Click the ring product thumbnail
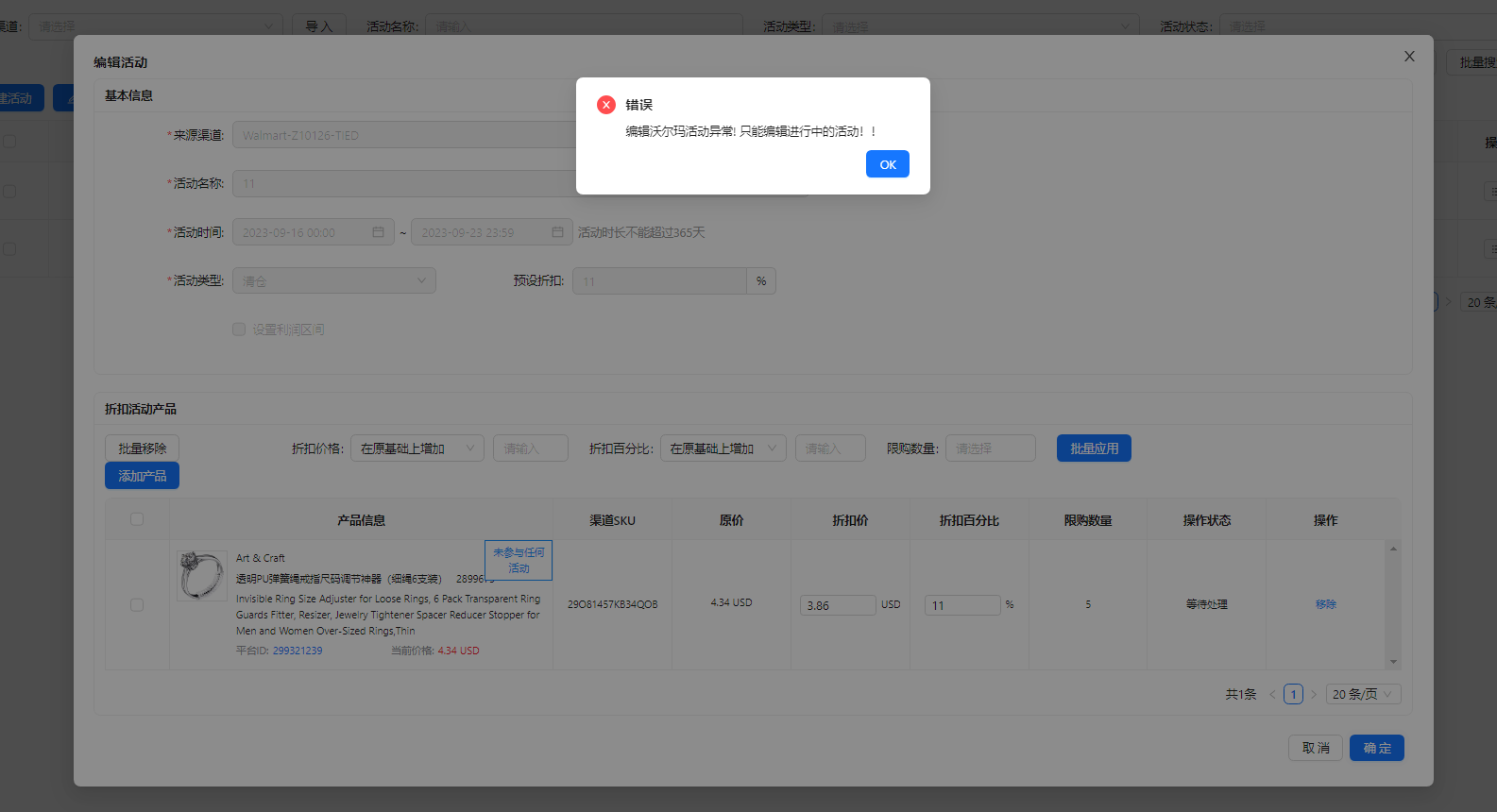Viewport: 1497px width, 812px height. pyautogui.click(x=201, y=576)
